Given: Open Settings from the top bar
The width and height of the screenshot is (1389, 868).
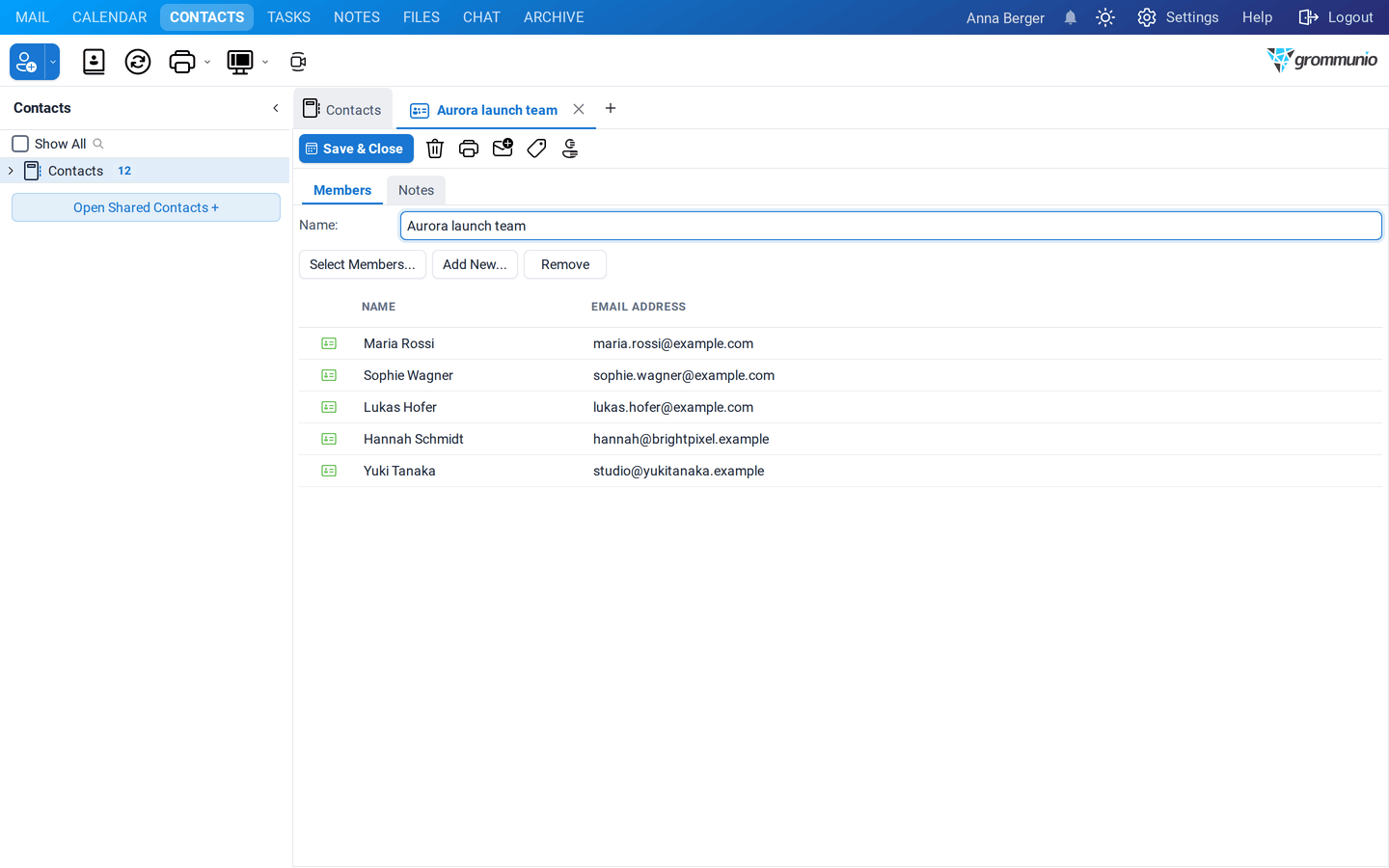Looking at the screenshot, I should tap(1178, 17).
